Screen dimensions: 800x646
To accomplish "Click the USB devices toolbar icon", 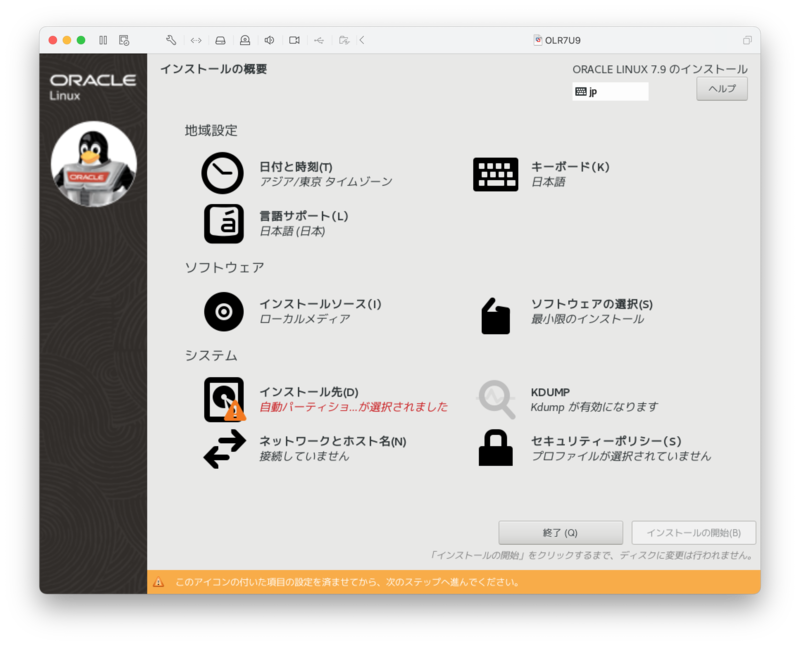I will (319, 40).
